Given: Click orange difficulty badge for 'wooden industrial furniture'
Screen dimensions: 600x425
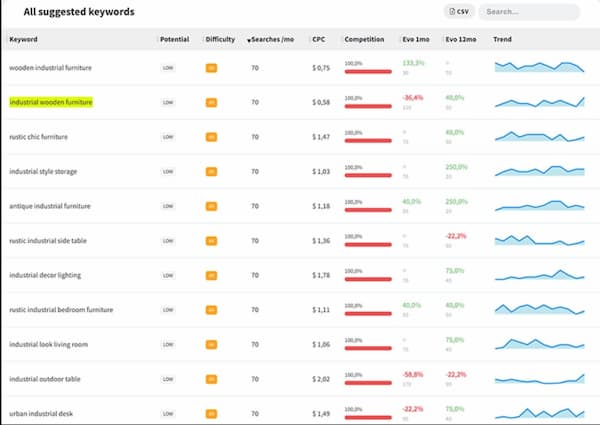Looking at the screenshot, I should 211,68.
